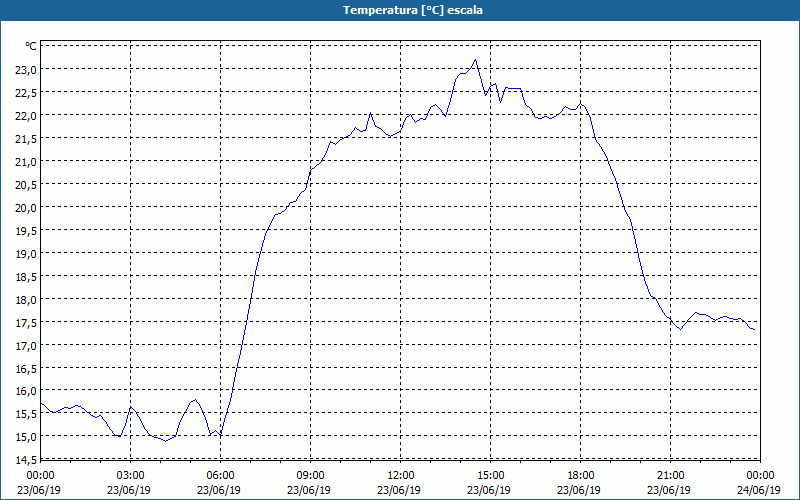Click the 22,5 y-axis label
The width and height of the screenshot is (800, 500).
[26, 93]
